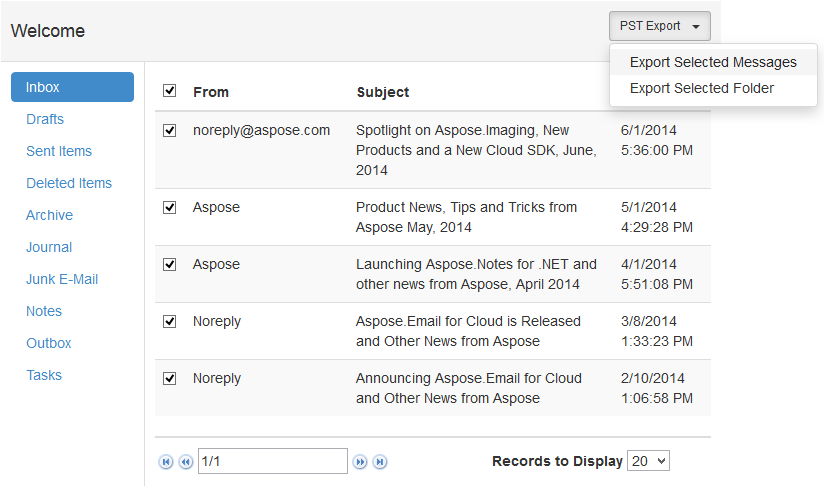Open the Journal folder
This screenshot has width=824, height=488.
coord(49,247)
